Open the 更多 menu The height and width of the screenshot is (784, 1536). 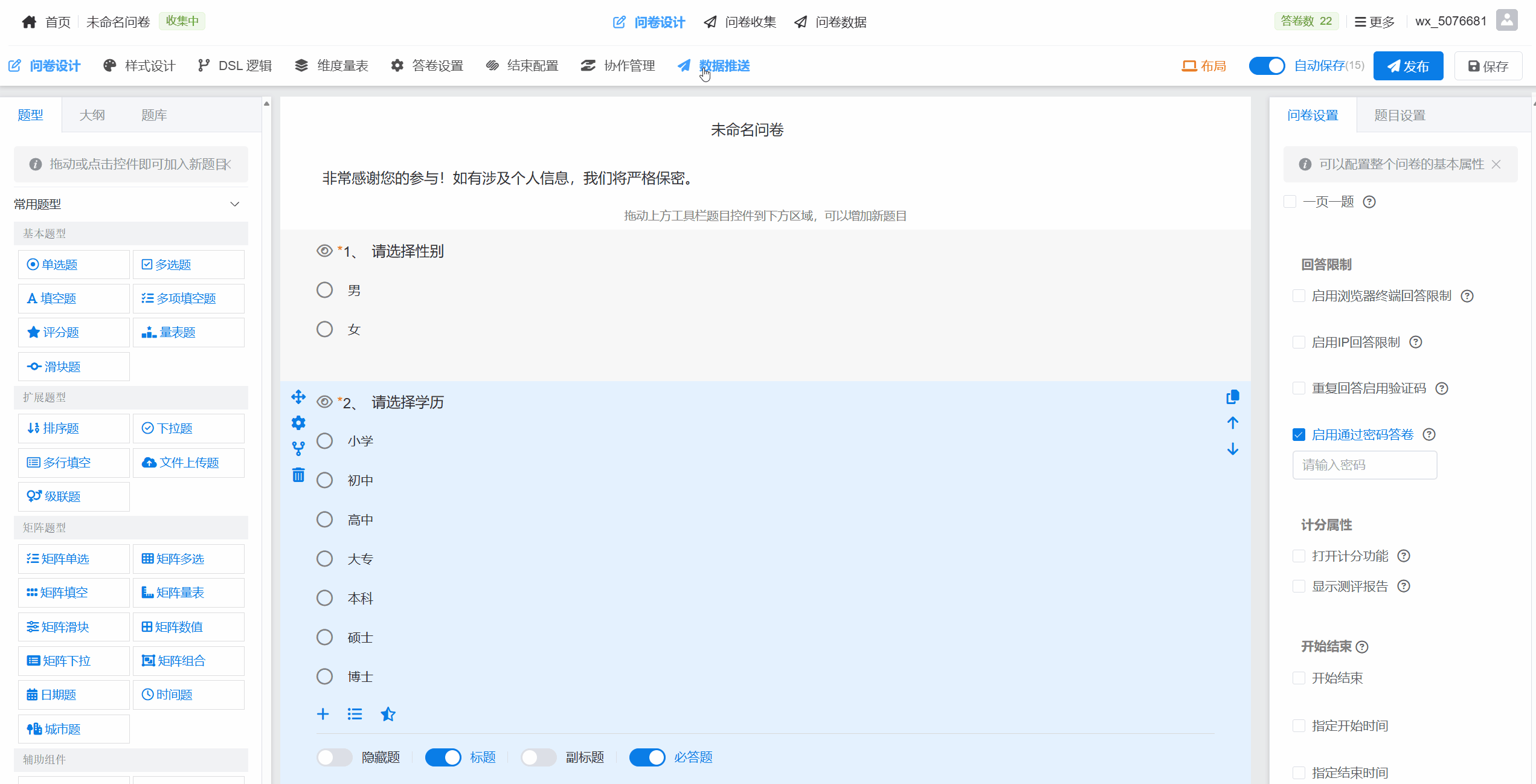point(1375,22)
